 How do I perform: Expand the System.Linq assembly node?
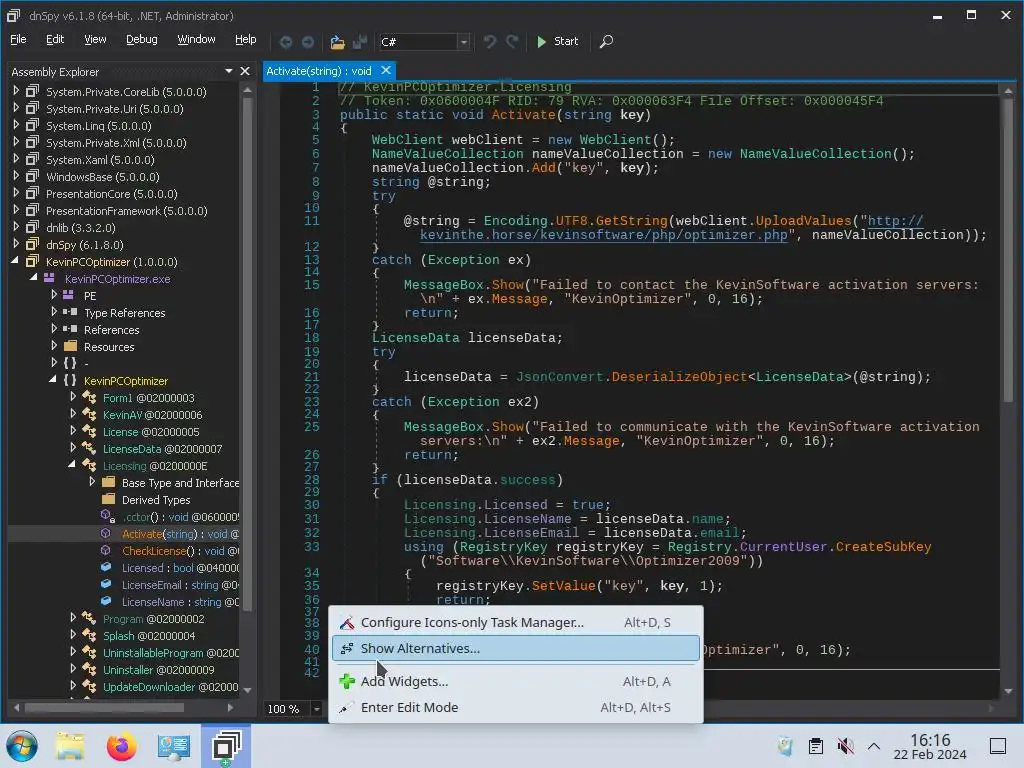pyautogui.click(x=16, y=125)
